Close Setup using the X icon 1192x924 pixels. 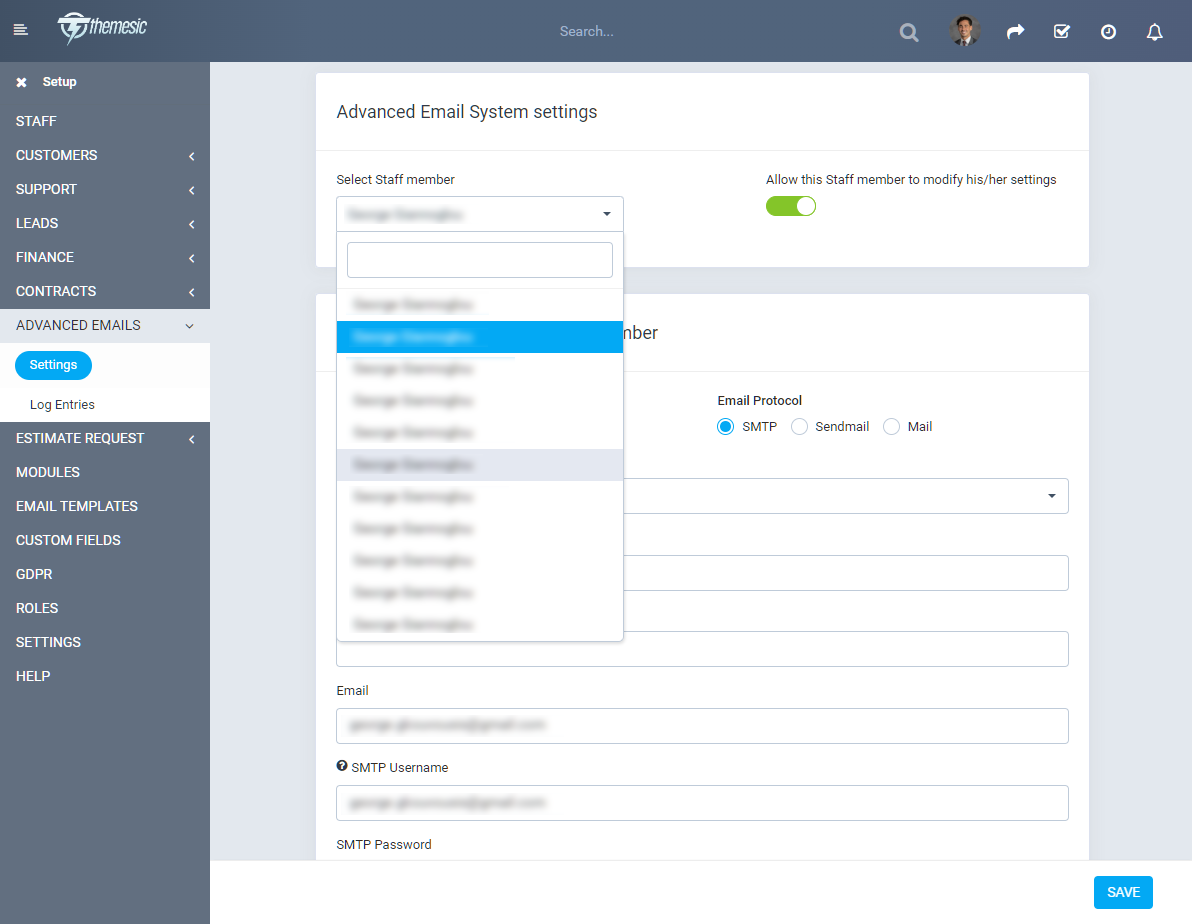[21, 81]
